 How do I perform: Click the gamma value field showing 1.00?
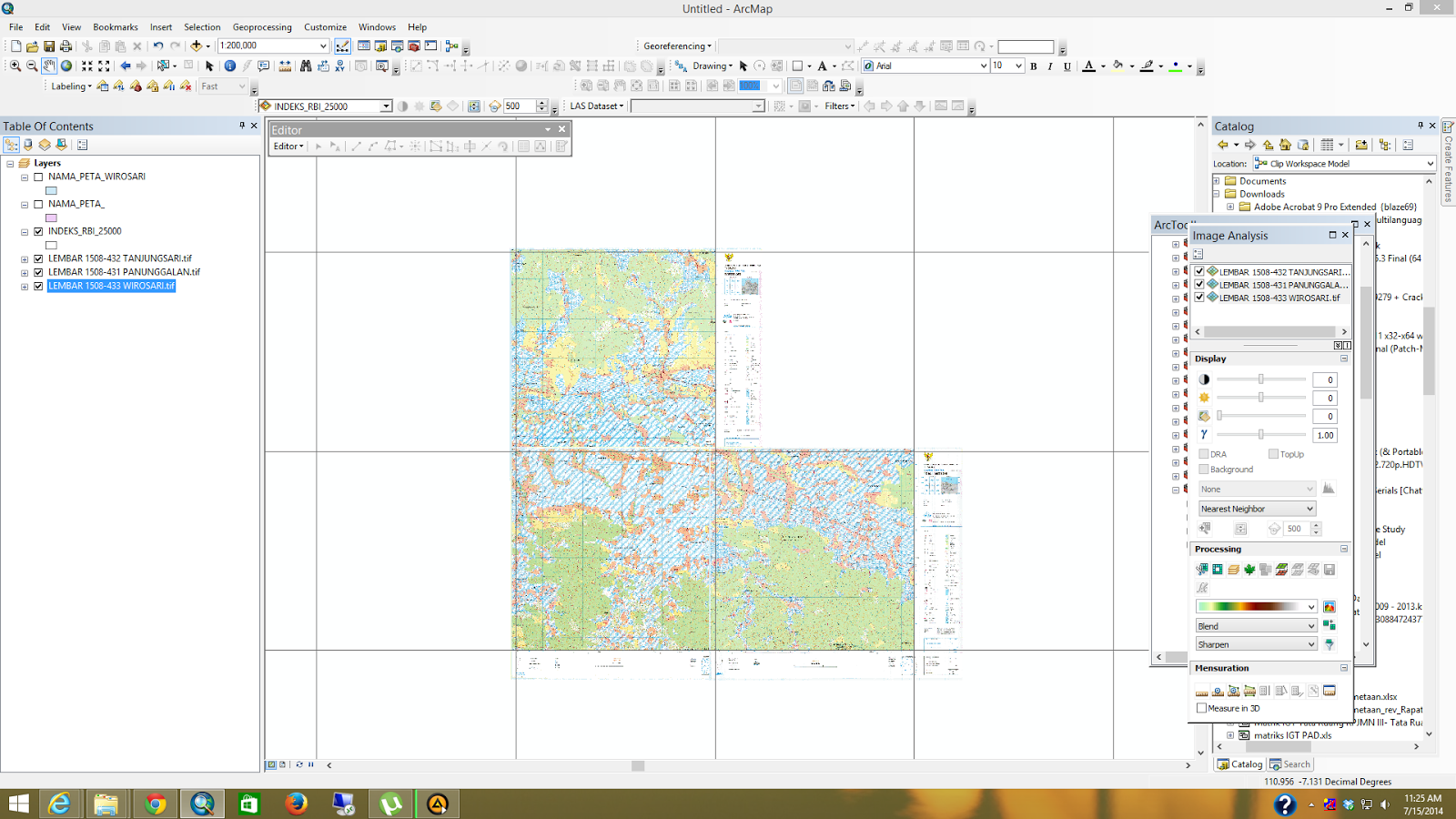tap(1325, 435)
